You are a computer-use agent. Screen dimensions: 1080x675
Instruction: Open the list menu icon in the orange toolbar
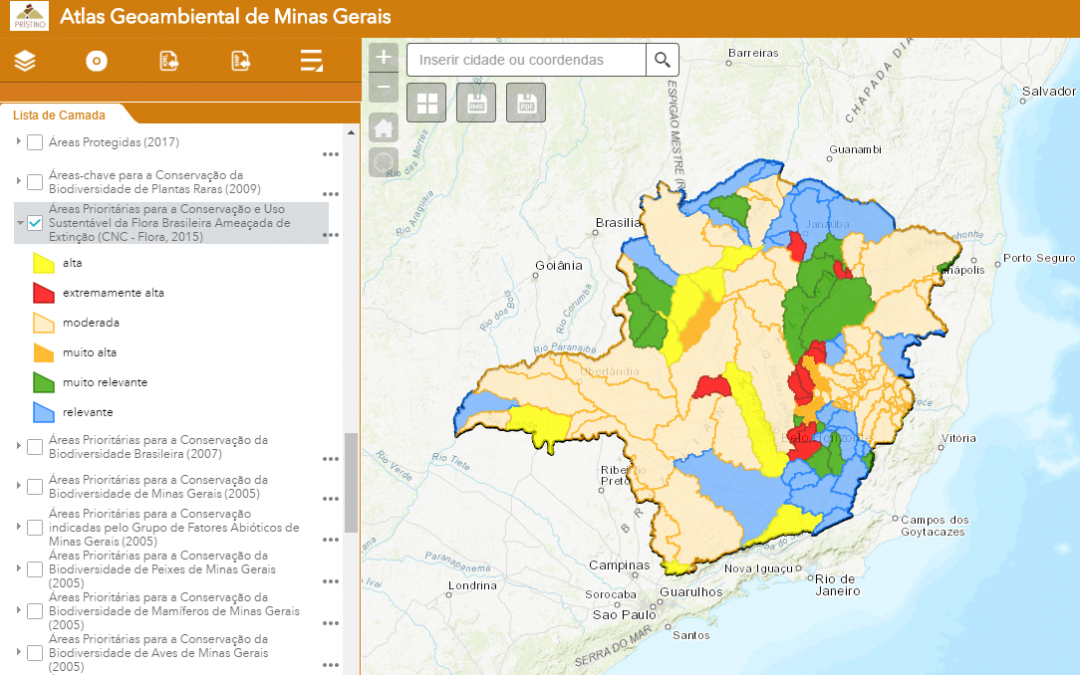tap(312, 61)
